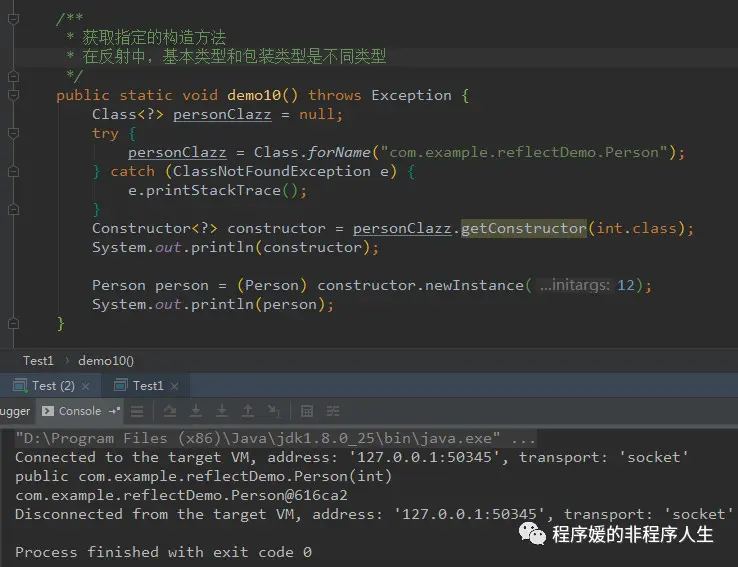Click the try keyword
738x567 pixels.
(105, 134)
